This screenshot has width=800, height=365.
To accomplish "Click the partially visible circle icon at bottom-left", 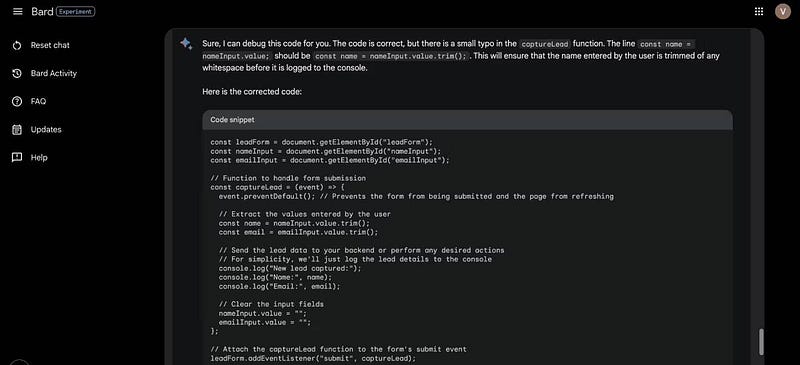I will tap(19, 362).
